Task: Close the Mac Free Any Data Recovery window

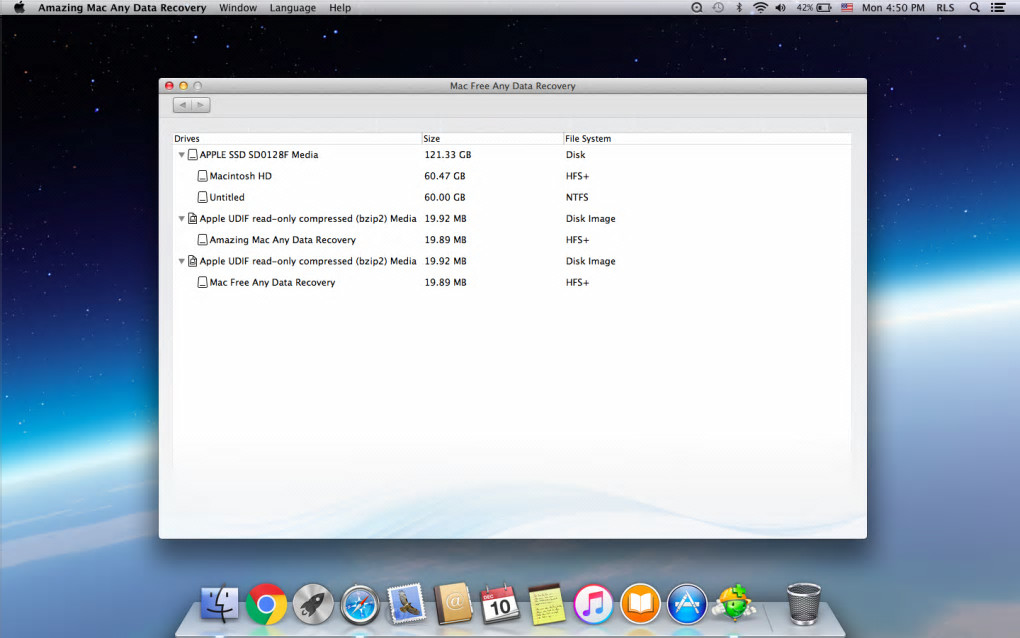Action: click(169, 86)
